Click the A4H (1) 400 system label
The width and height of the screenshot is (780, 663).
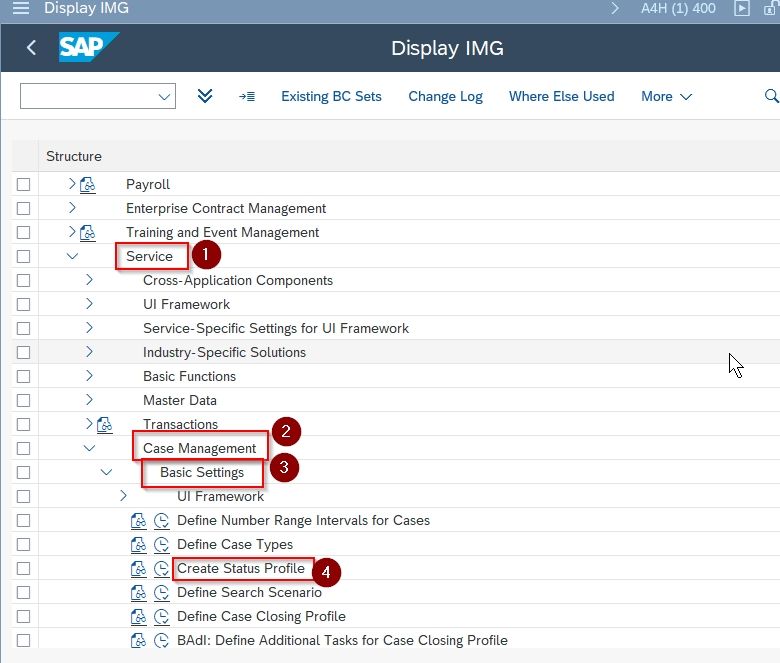678,8
